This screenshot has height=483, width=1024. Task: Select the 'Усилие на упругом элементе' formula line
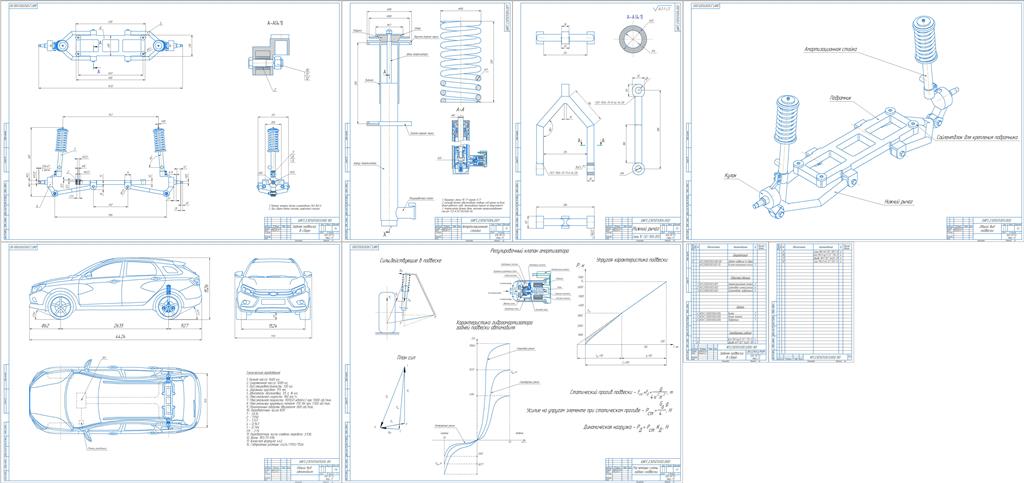[602, 410]
